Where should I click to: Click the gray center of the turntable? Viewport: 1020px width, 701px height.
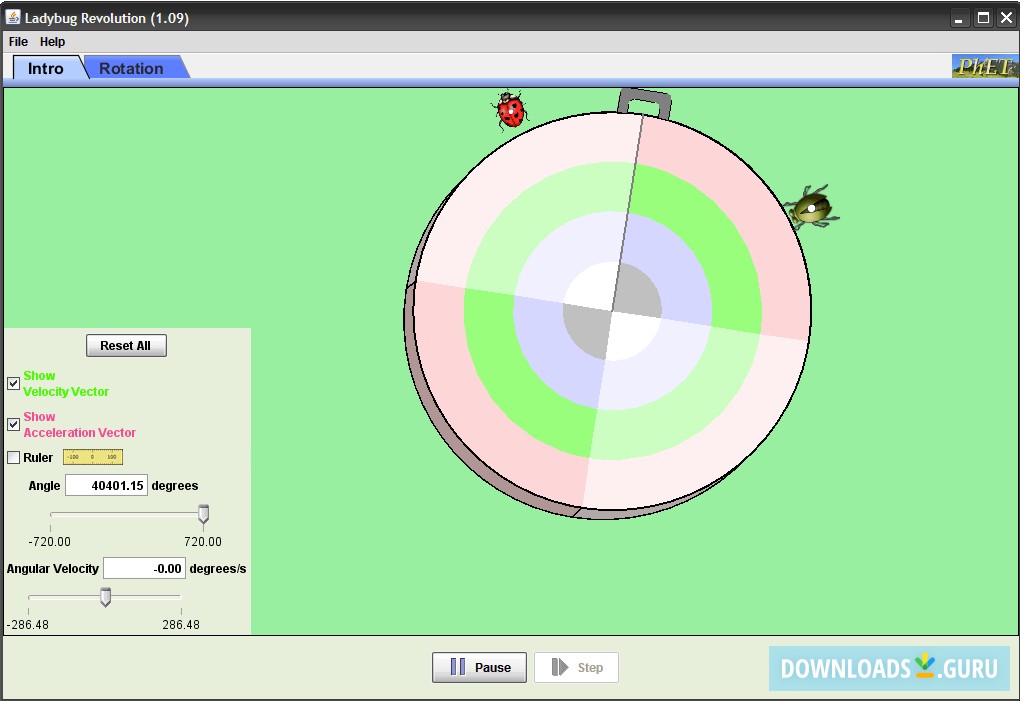pyautogui.click(x=612, y=312)
